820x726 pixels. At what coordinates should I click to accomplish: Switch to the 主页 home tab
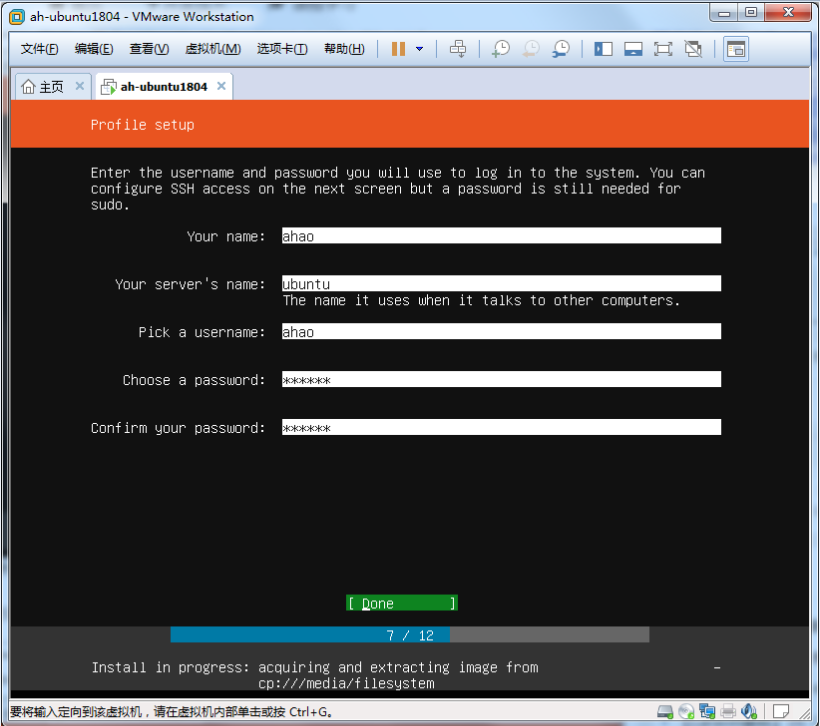coord(42,87)
